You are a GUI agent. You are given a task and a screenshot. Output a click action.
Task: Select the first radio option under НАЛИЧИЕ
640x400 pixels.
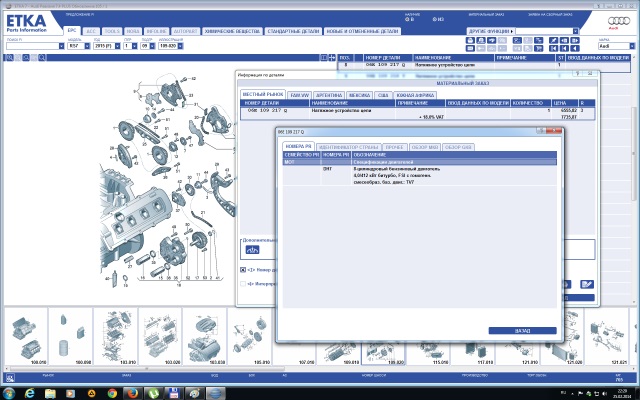[x=407, y=19]
